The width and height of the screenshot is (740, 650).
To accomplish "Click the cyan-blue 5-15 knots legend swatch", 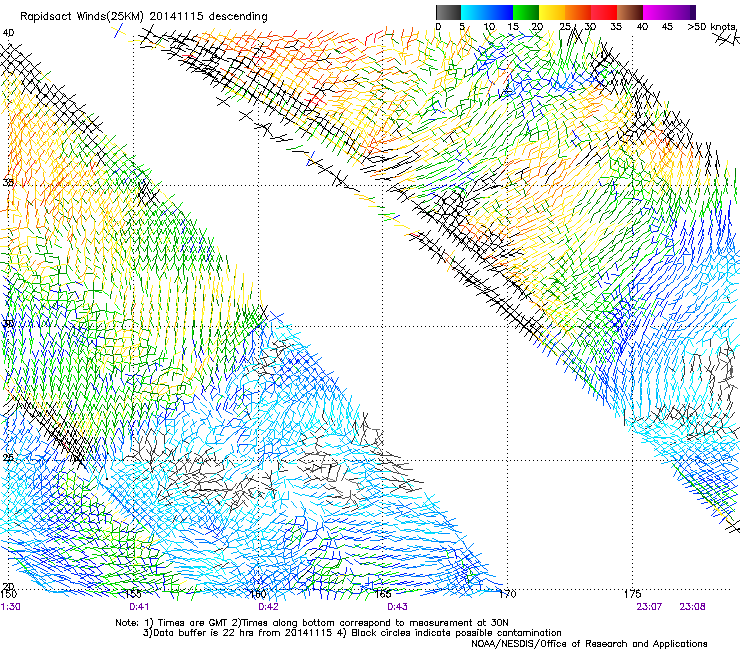I will tap(487, 12).
